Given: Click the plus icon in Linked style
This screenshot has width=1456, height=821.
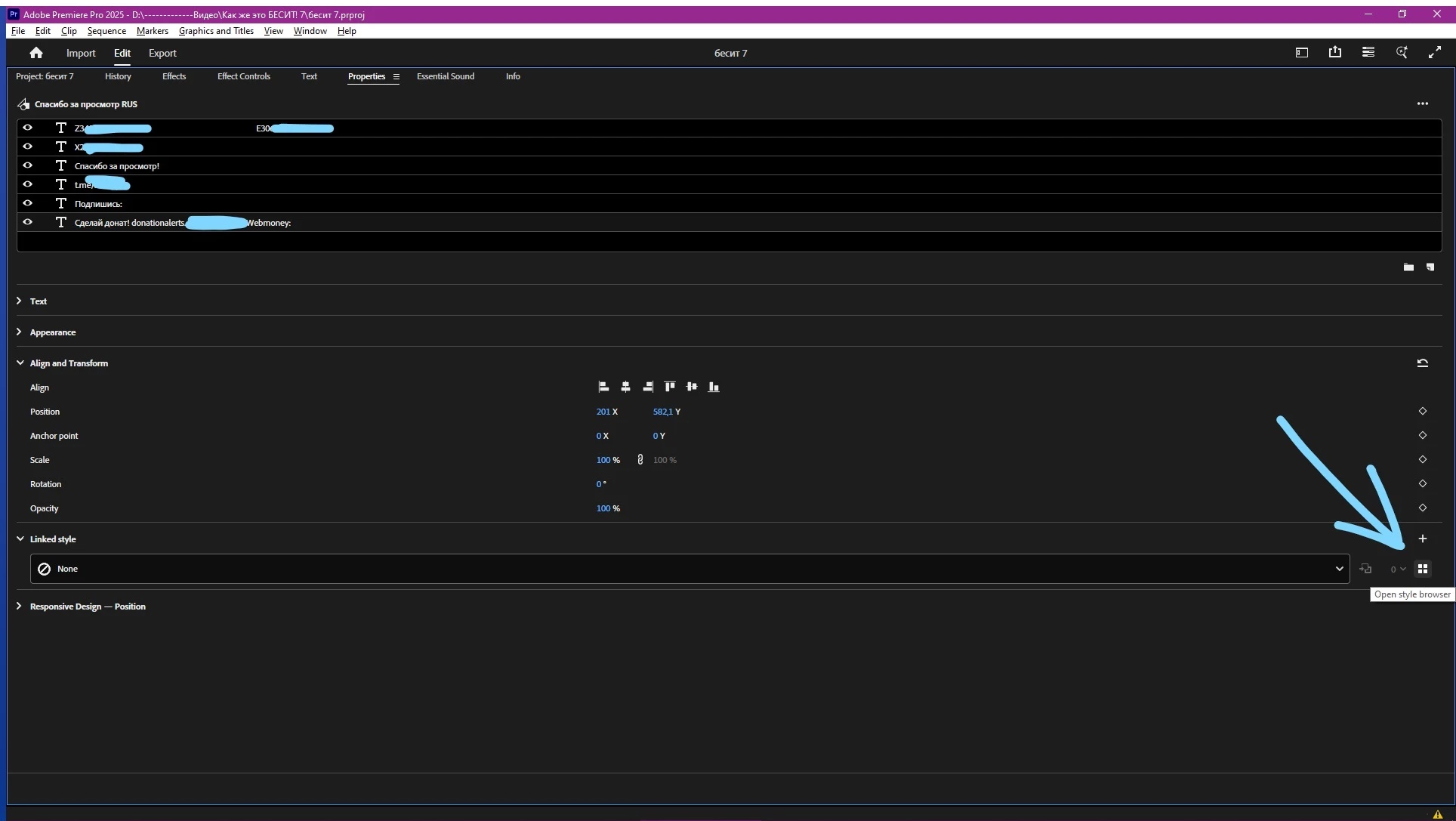Looking at the screenshot, I should pyautogui.click(x=1422, y=539).
